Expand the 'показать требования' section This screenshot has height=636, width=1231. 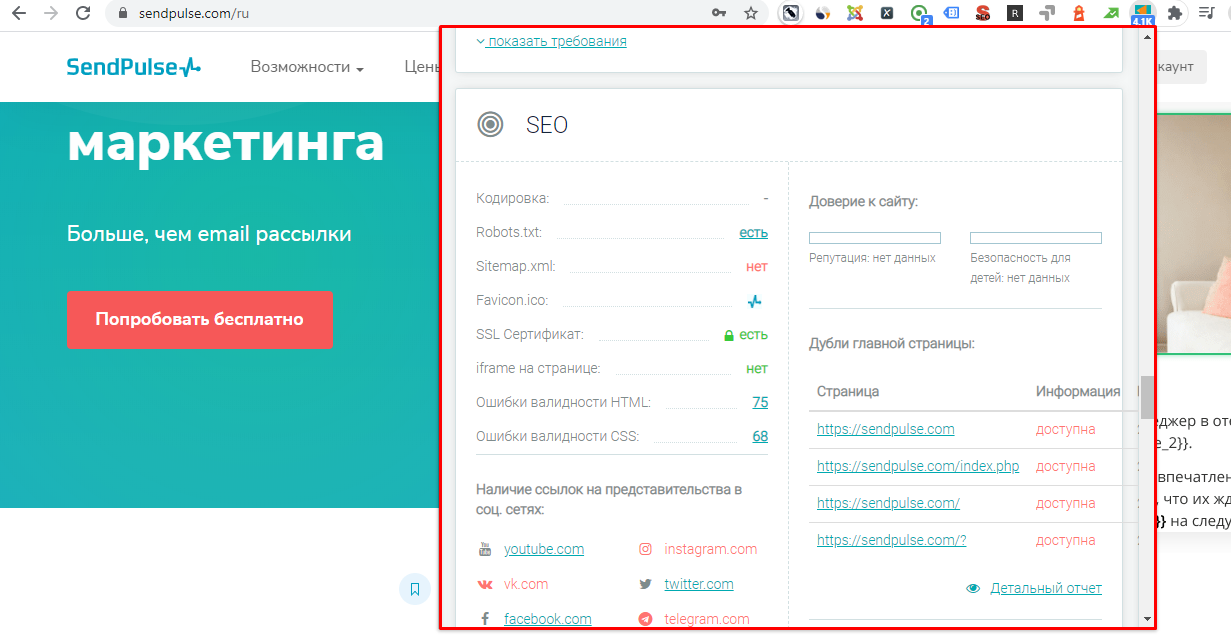(552, 41)
